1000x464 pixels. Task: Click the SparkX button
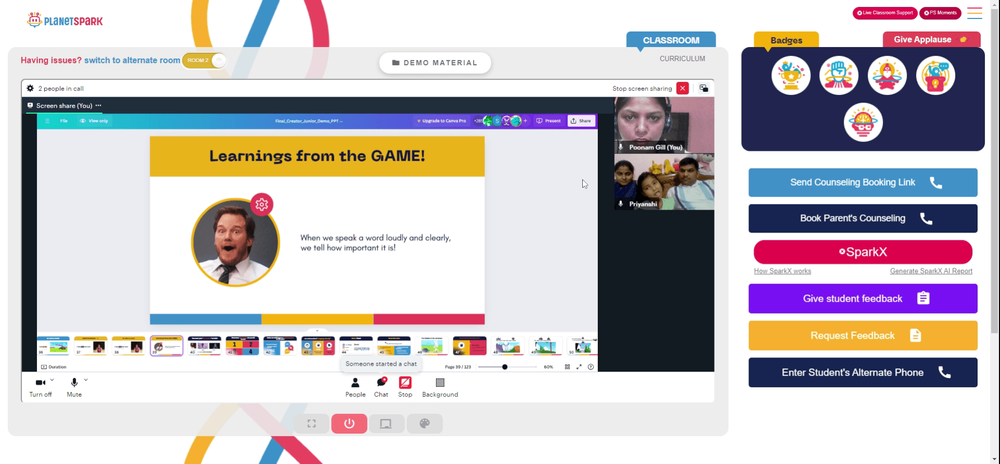click(863, 252)
